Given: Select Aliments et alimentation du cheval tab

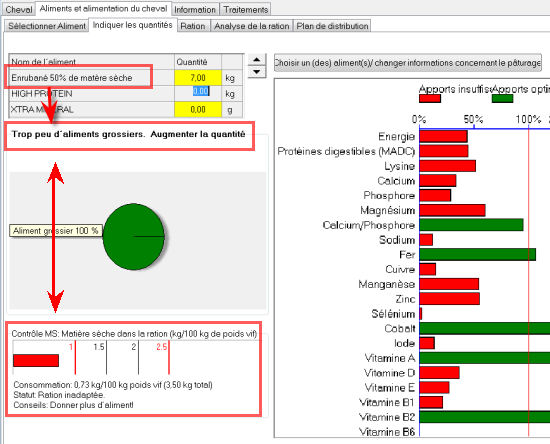Looking at the screenshot, I should click(103, 8).
